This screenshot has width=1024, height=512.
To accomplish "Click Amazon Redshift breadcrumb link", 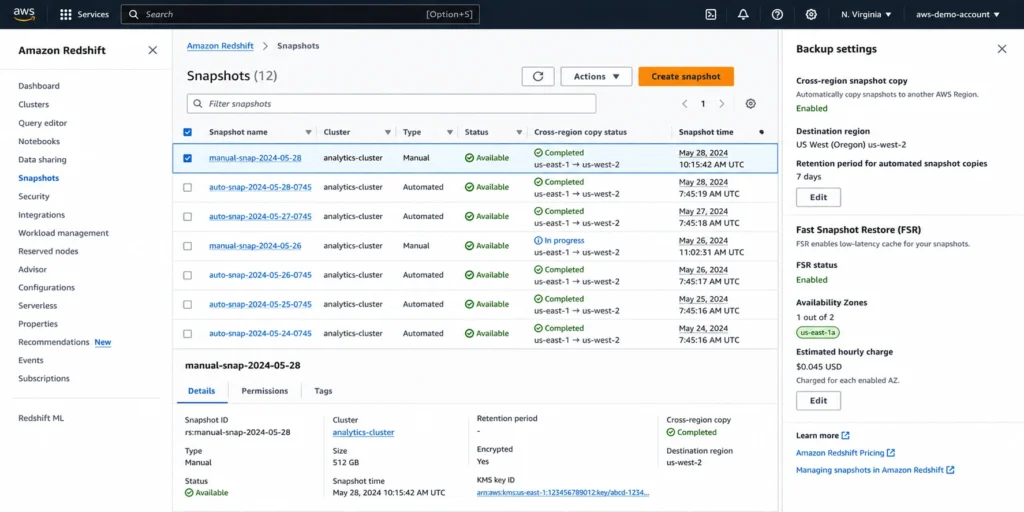I will pyautogui.click(x=220, y=46).
